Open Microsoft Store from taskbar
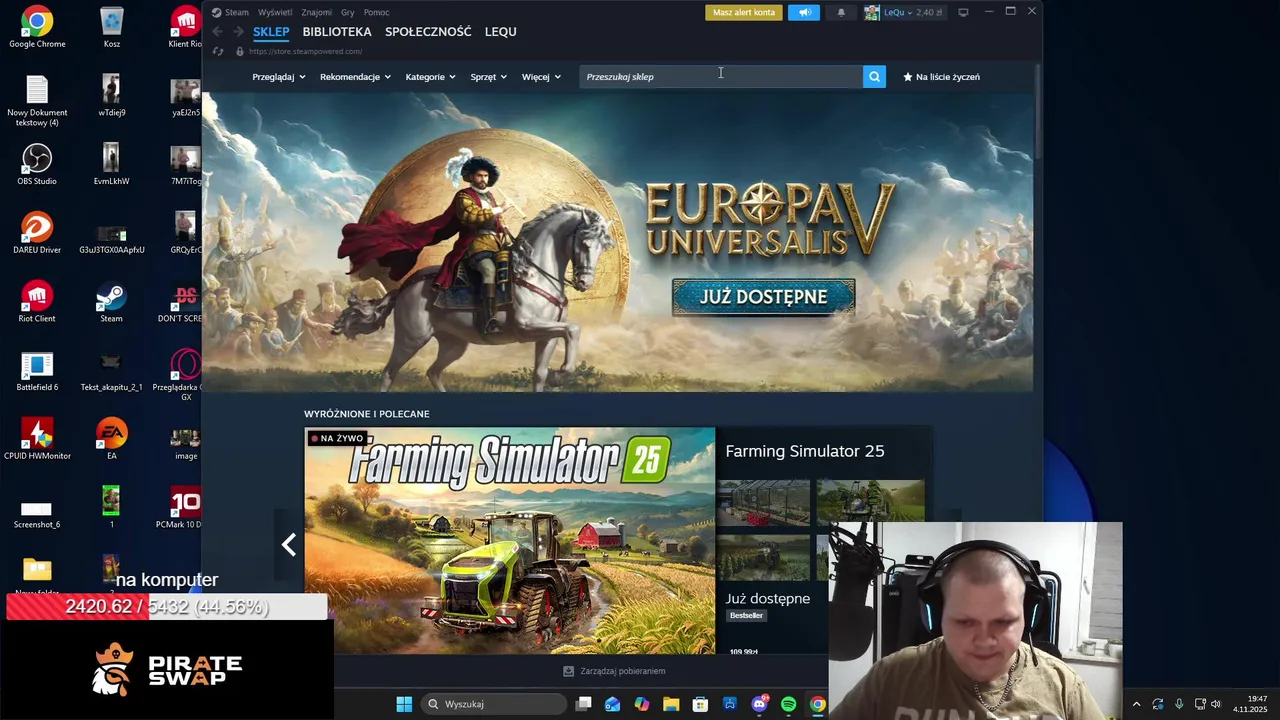This screenshot has height=720, width=1280. coord(700,704)
